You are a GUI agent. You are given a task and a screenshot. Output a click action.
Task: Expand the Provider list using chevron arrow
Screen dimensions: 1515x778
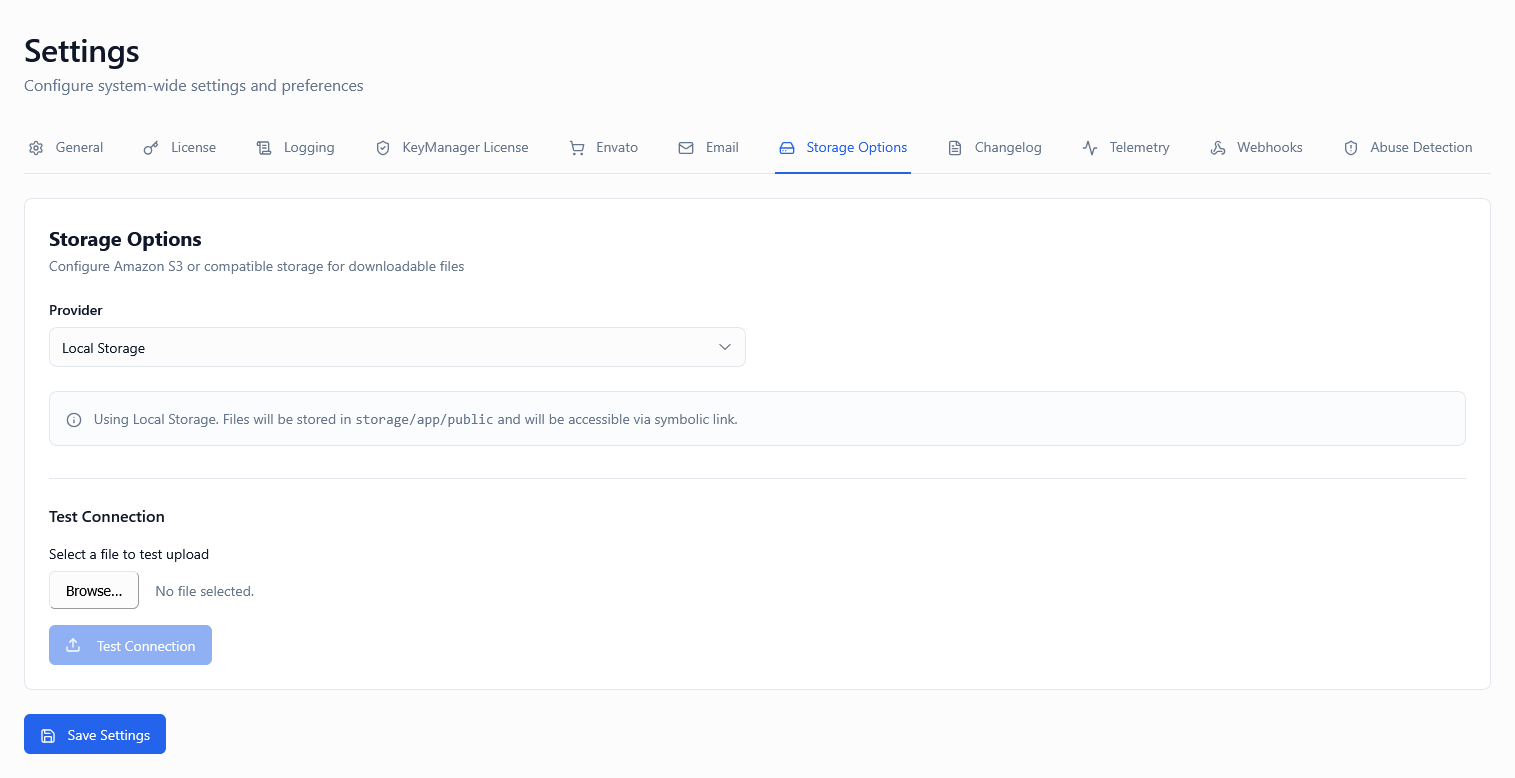coord(725,347)
